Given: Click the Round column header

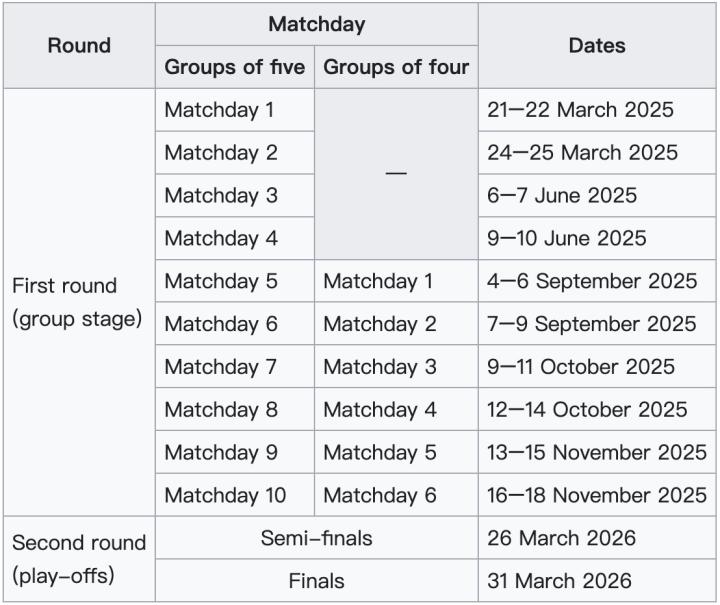Looking at the screenshot, I should coord(79,46).
